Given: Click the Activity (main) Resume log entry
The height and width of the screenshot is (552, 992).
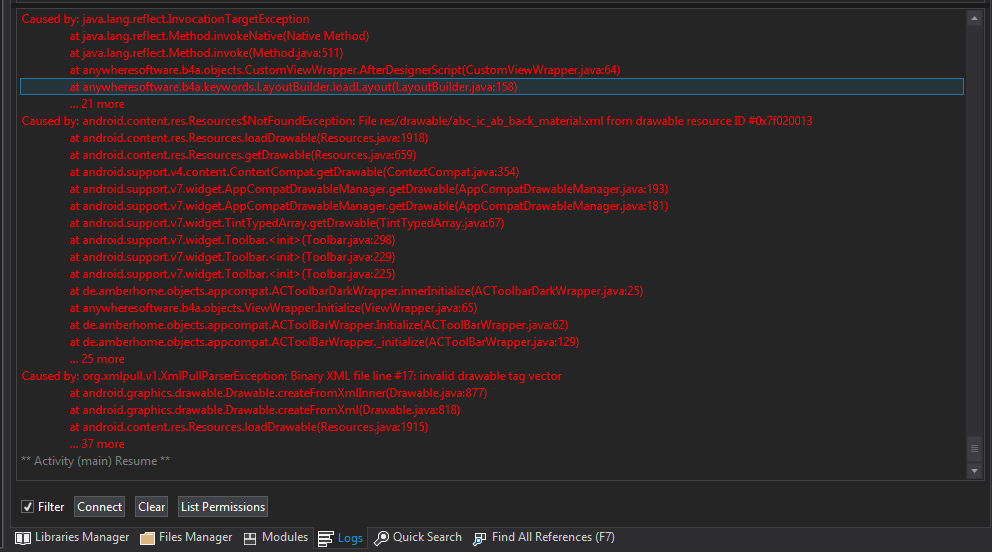Looking at the screenshot, I should pyautogui.click(x=96, y=461).
